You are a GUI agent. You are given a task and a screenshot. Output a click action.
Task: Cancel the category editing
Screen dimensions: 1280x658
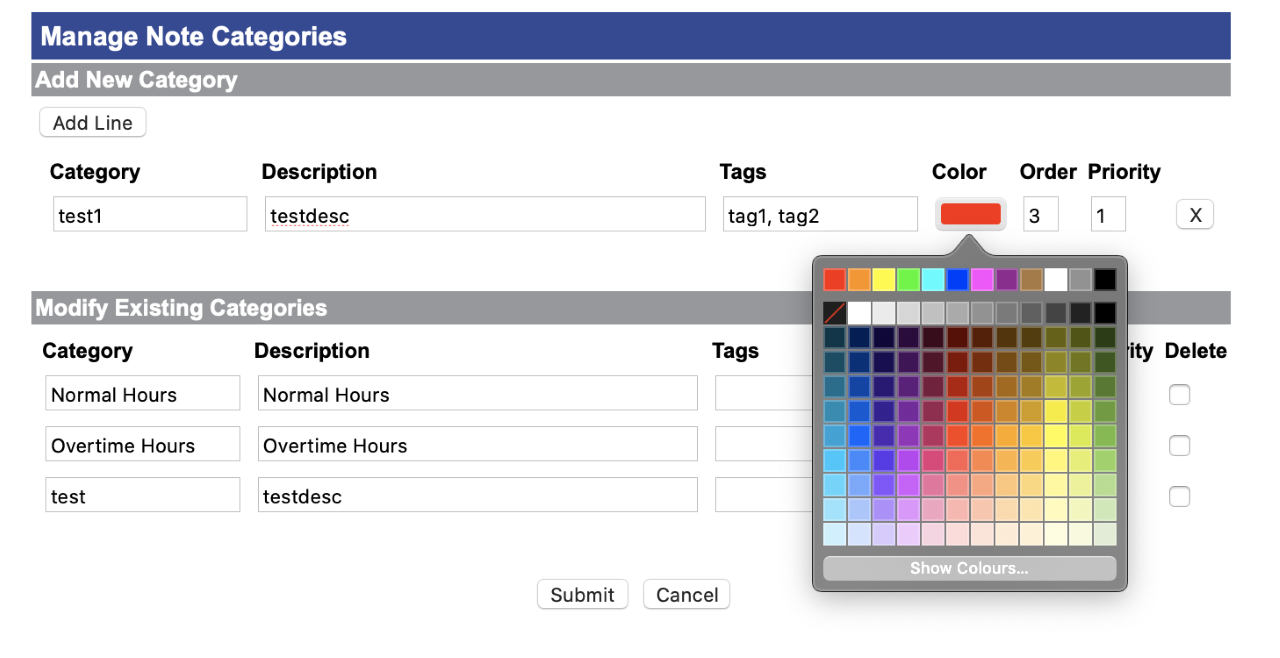(x=686, y=595)
